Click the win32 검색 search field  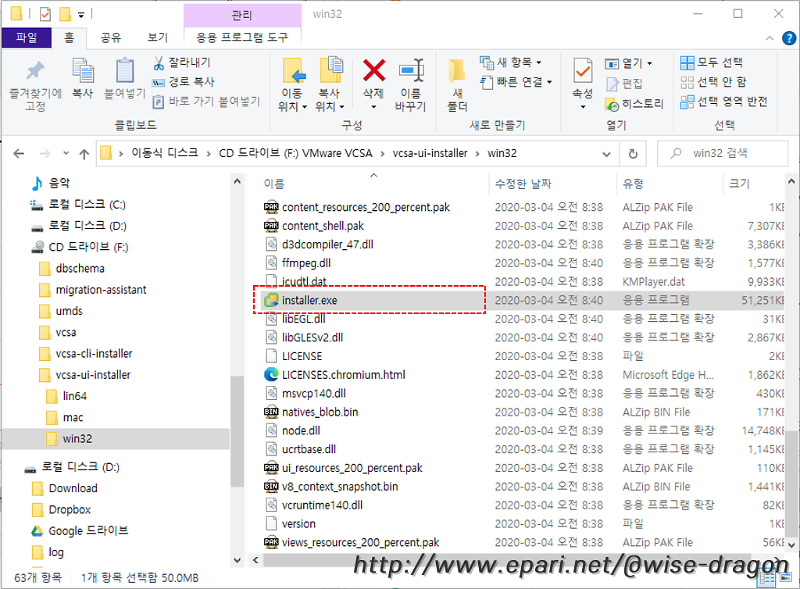click(x=722, y=154)
